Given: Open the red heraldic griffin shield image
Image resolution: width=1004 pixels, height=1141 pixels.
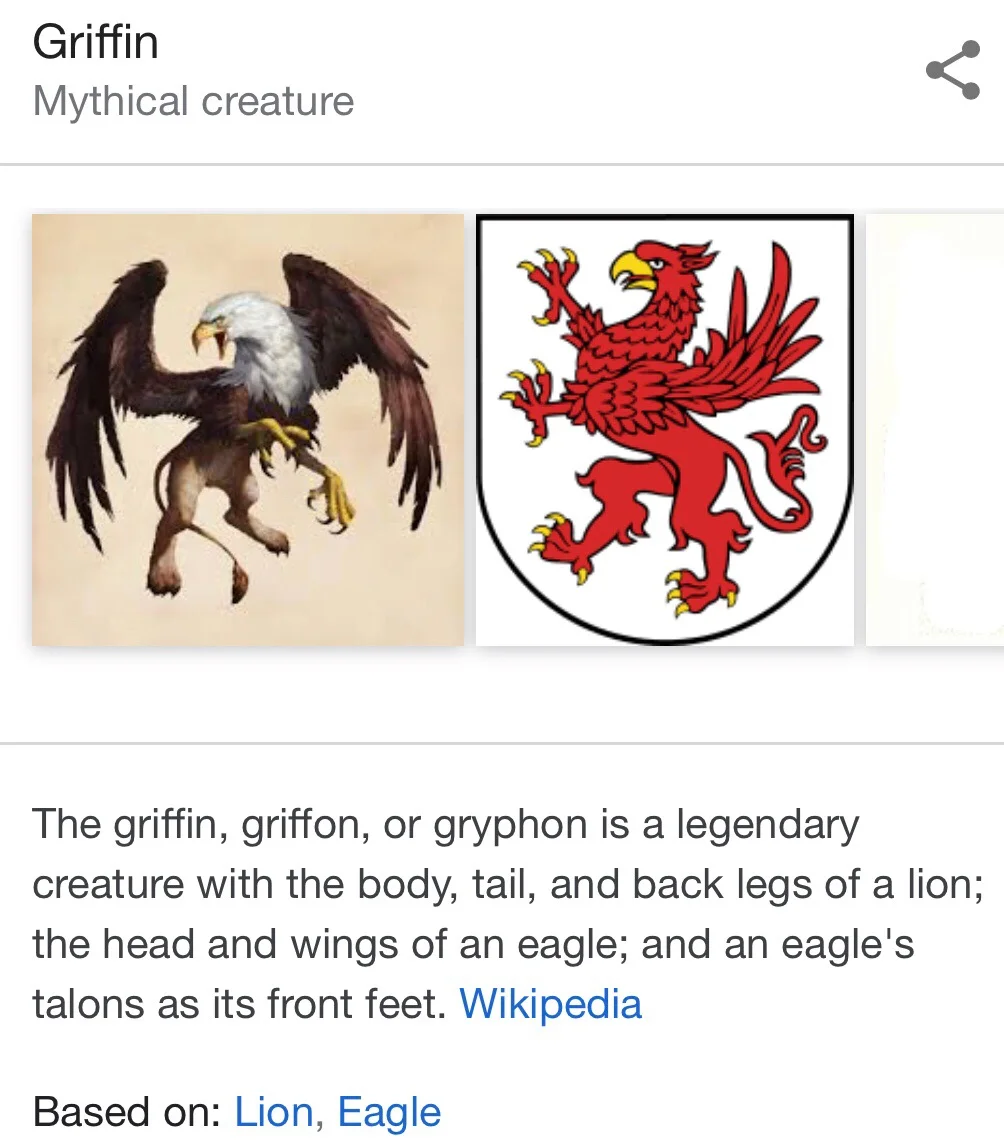Looking at the screenshot, I should click(665, 429).
